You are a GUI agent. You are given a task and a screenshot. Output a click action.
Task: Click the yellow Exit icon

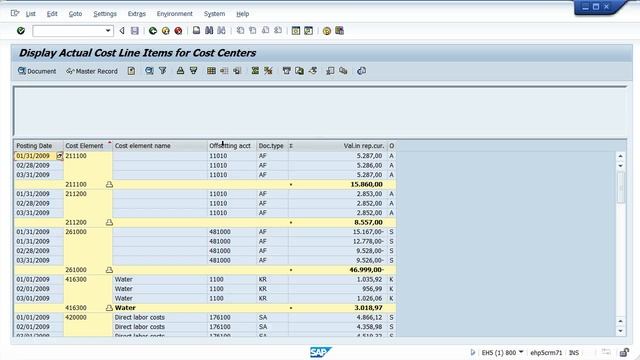(165, 31)
